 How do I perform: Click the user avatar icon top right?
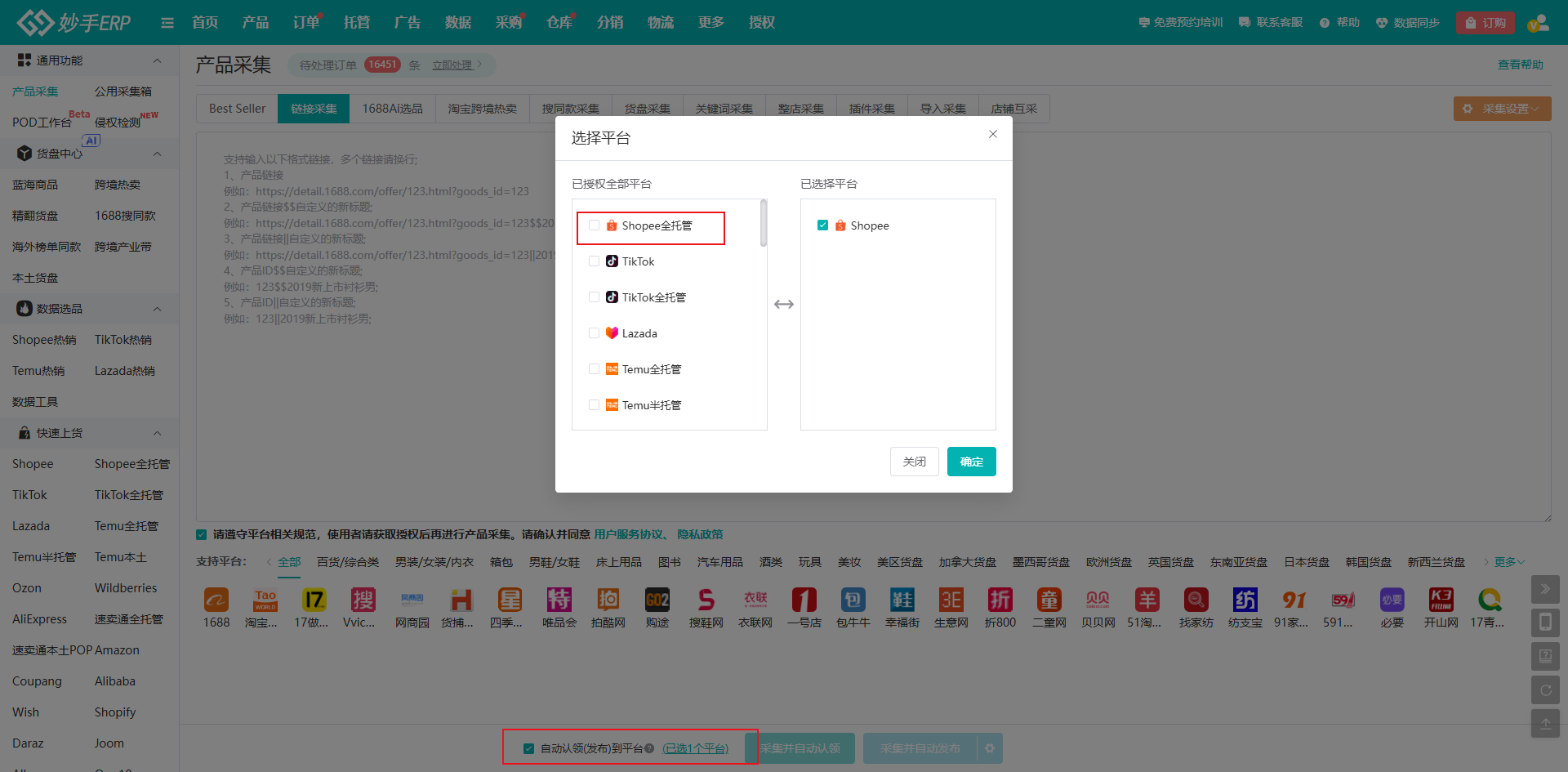point(1539,23)
